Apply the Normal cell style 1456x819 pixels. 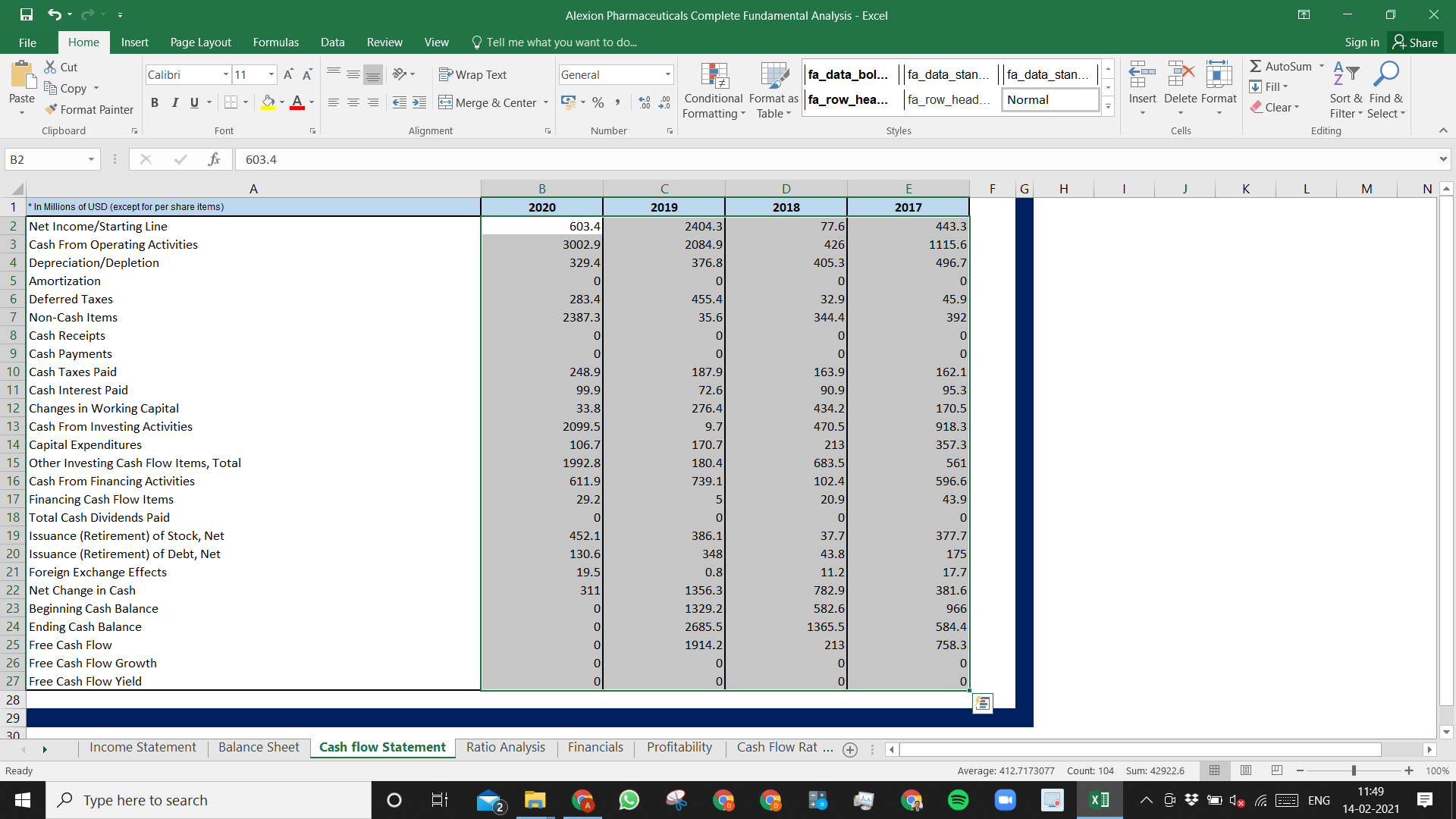[x=1050, y=99]
